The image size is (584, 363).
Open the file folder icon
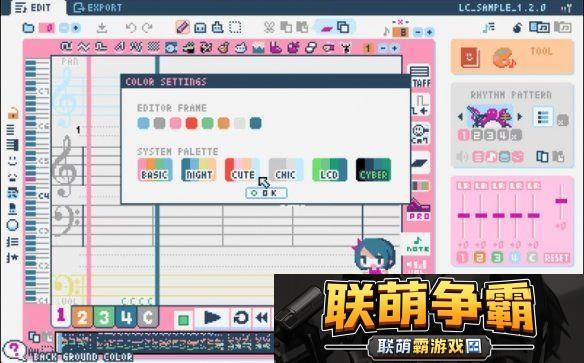pos(29,28)
